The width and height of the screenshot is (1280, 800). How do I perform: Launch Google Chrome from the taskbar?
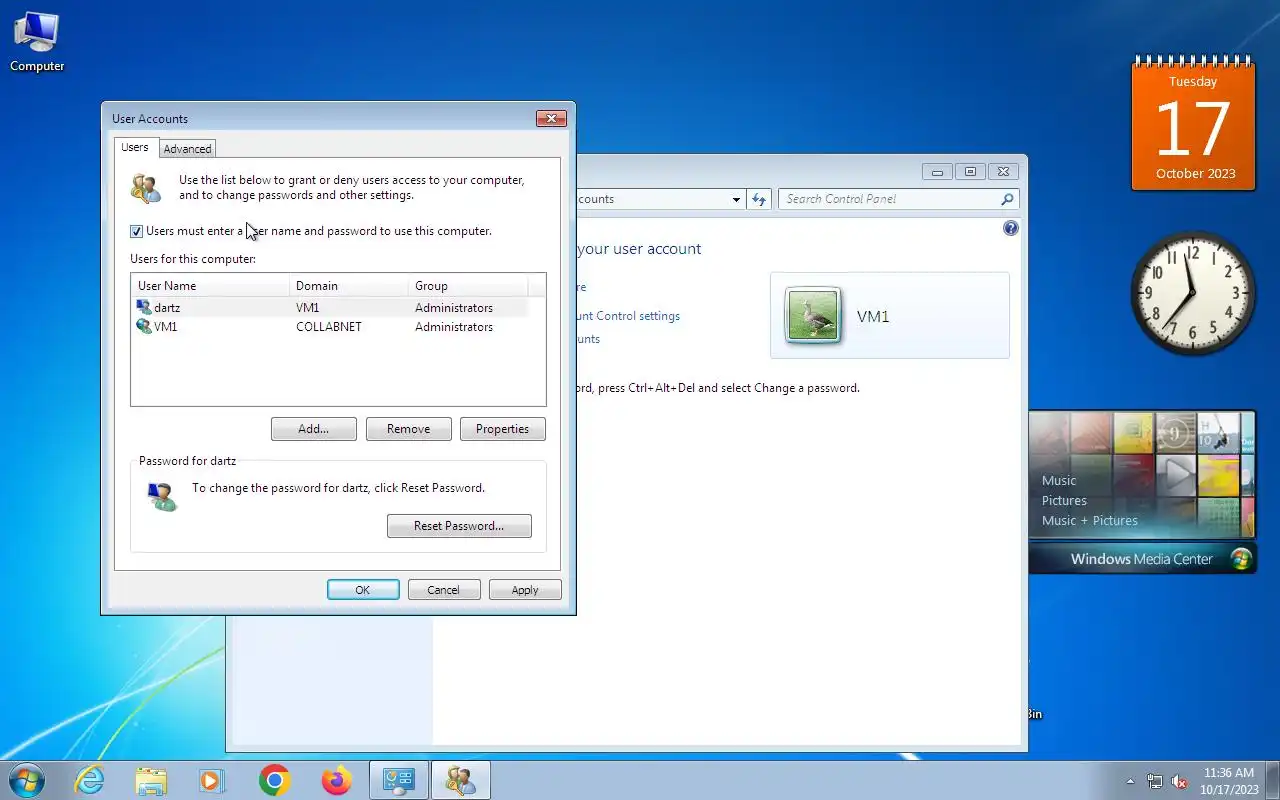pyautogui.click(x=274, y=780)
